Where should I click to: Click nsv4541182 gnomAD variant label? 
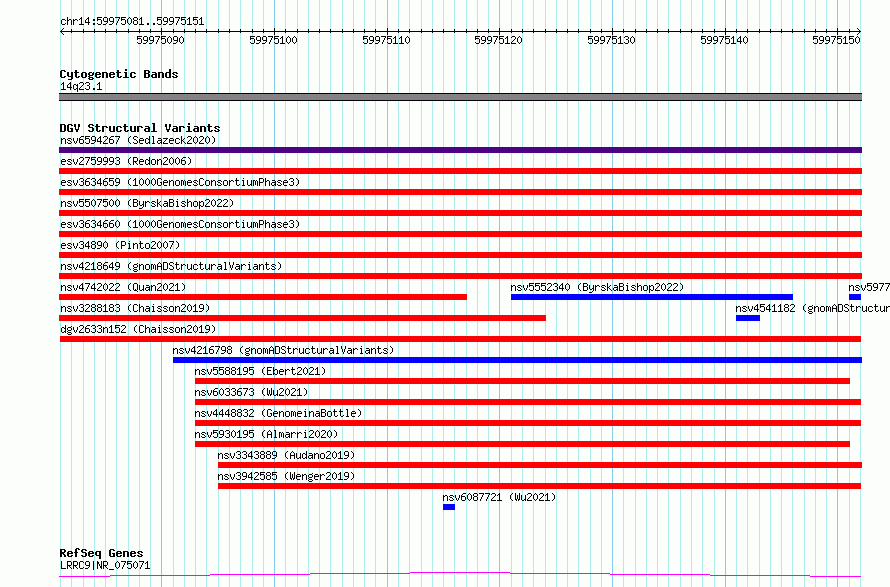tap(812, 308)
